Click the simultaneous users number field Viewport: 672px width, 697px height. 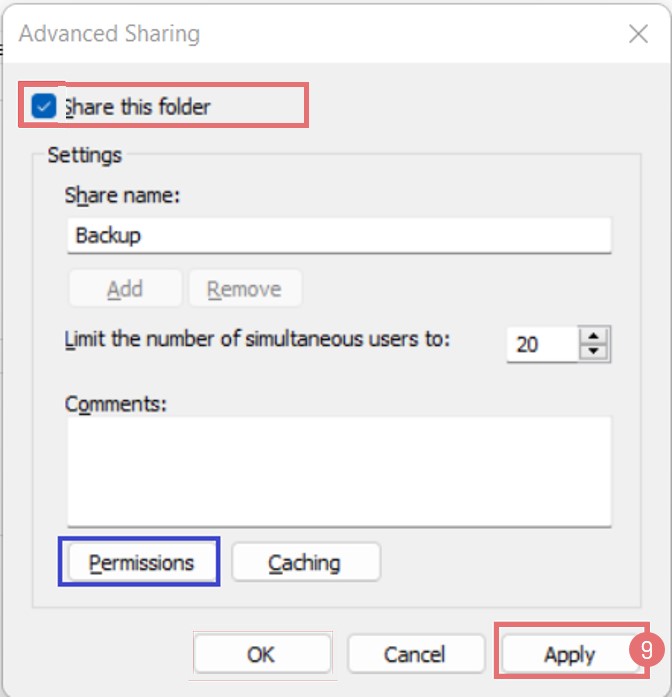(540, 345)
